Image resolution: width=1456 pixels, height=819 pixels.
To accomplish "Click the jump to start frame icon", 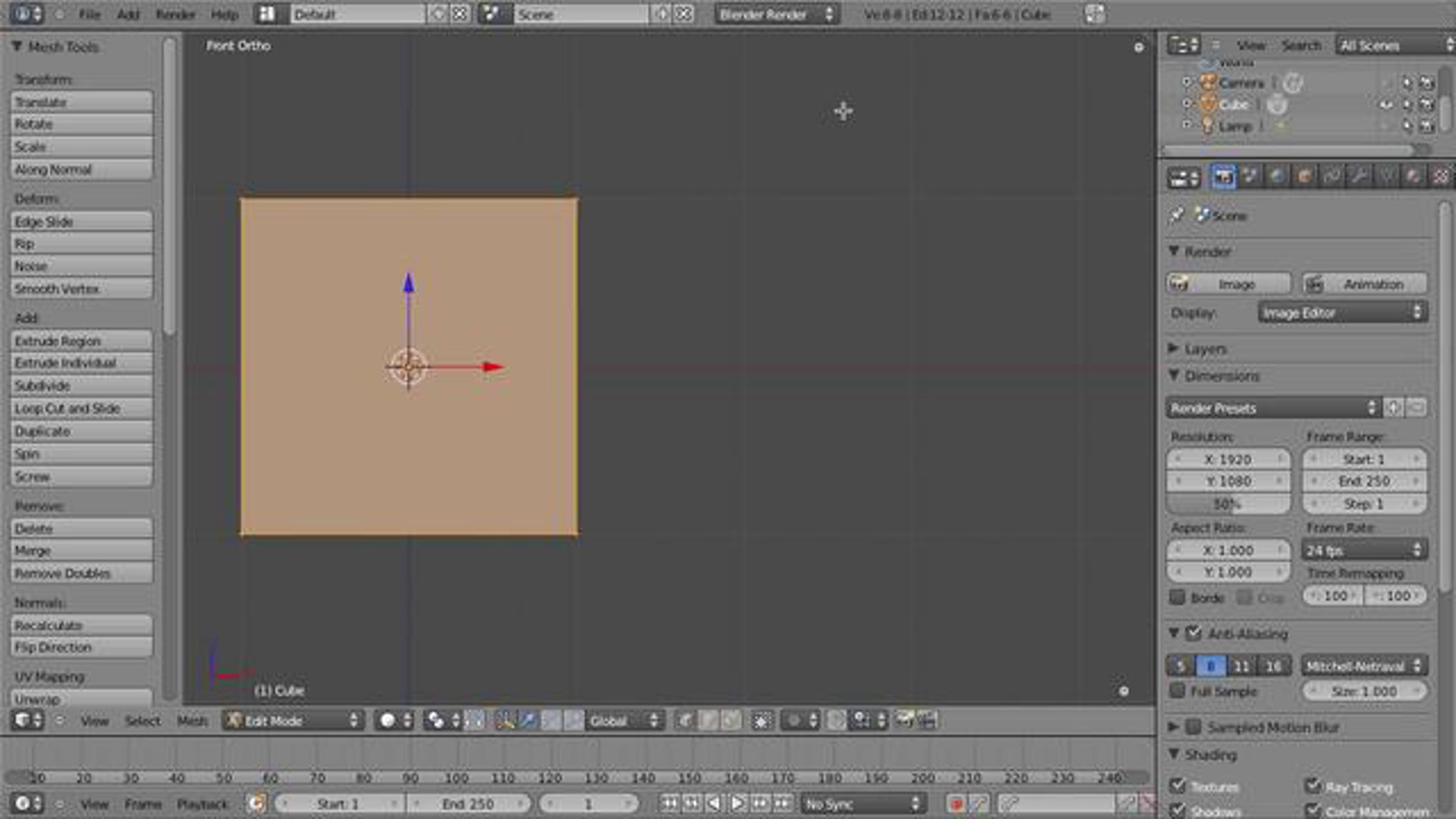I will click(x=669, y=804).
